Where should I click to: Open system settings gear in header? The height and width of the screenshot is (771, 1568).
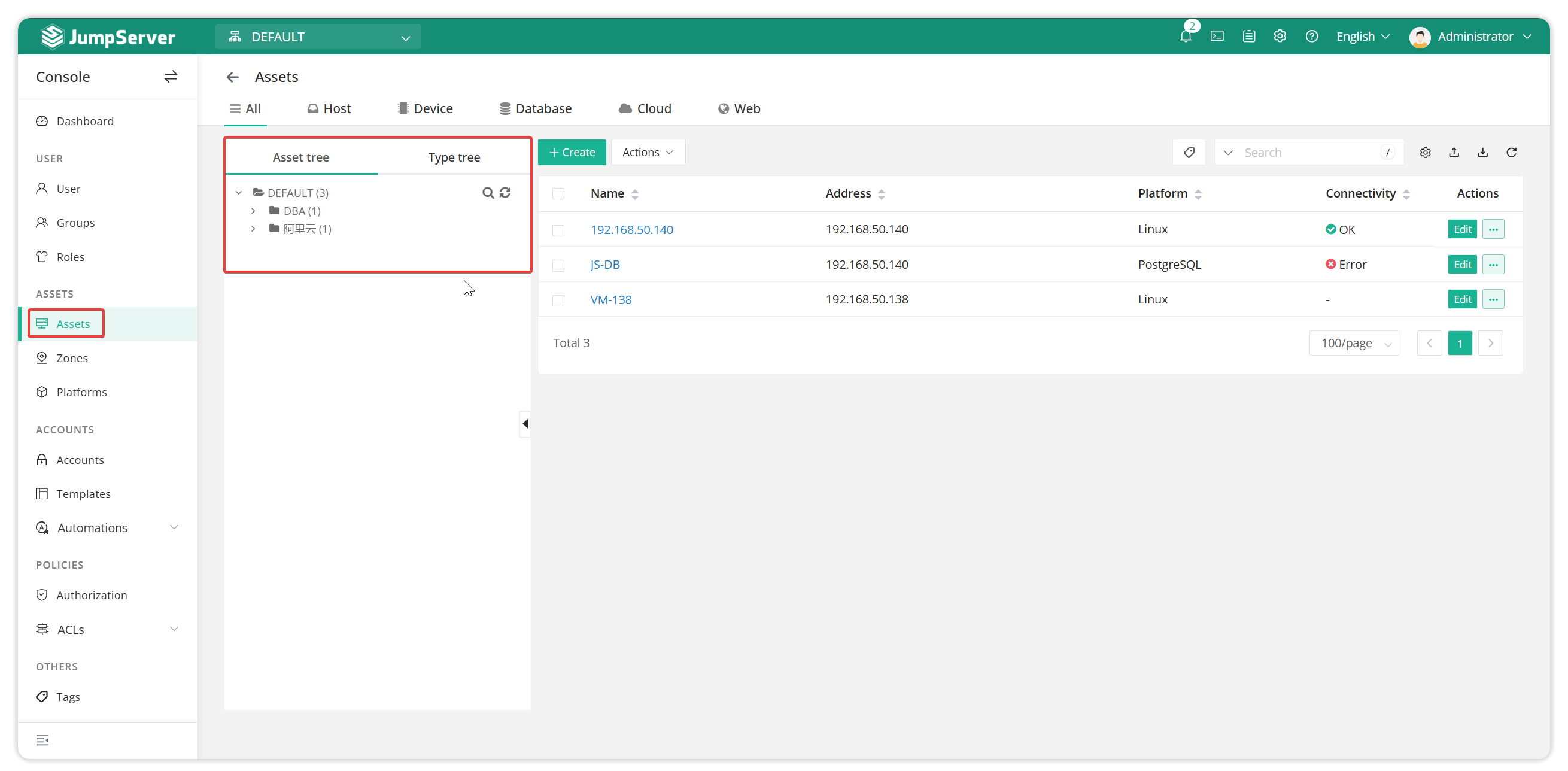click(1280, 37)
